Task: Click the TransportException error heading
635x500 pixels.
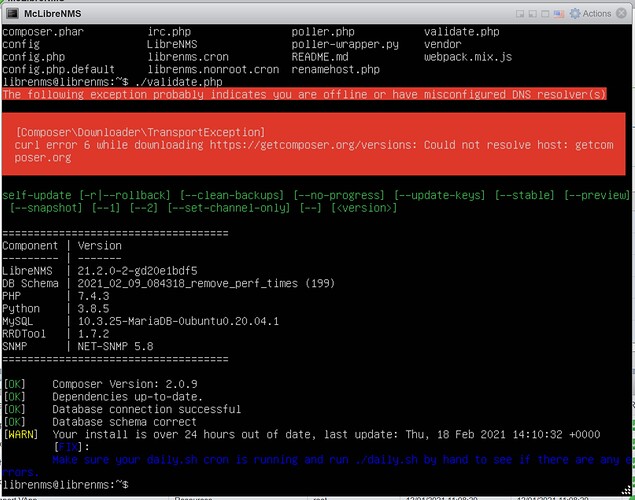Action: [x=140, y=132]
